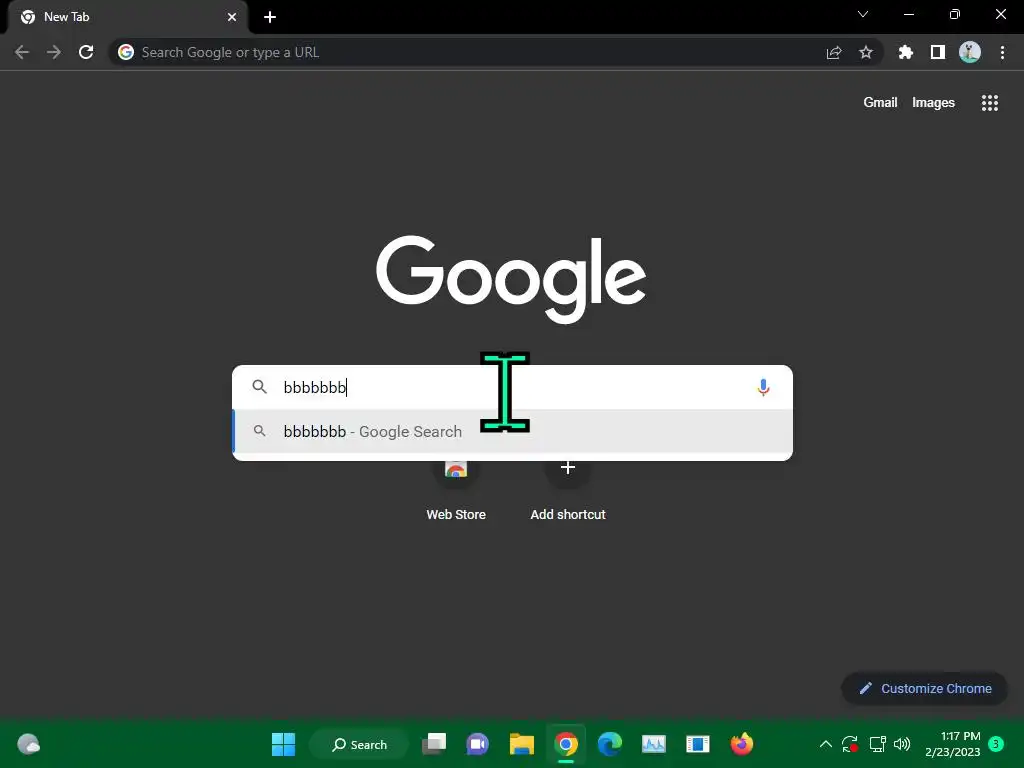The image size is (1024, 768).
Task: Click the Chrome taskbar icon
Action: pos(566,744)
